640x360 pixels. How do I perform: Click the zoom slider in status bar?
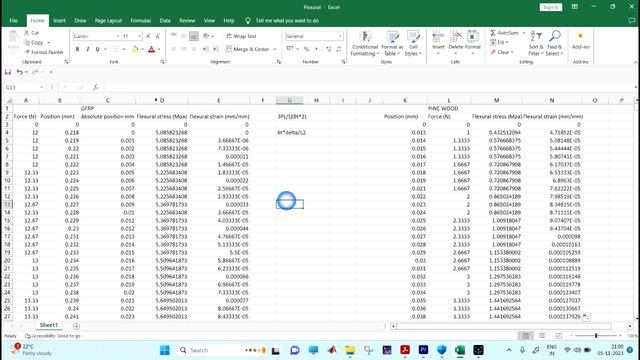click(x=596, y=336)
